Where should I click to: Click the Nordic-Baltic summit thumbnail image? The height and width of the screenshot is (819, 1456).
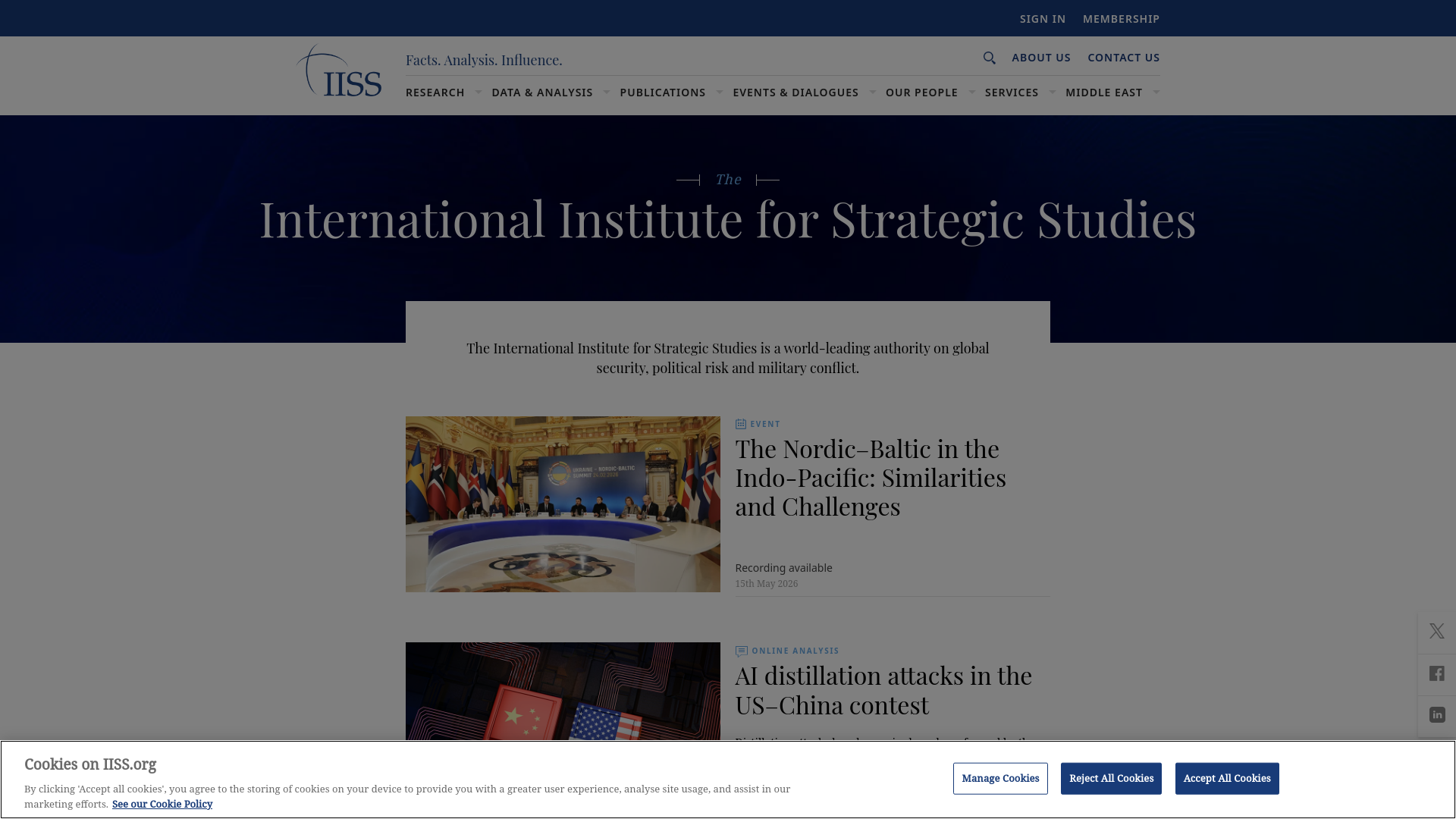(563, 504)
